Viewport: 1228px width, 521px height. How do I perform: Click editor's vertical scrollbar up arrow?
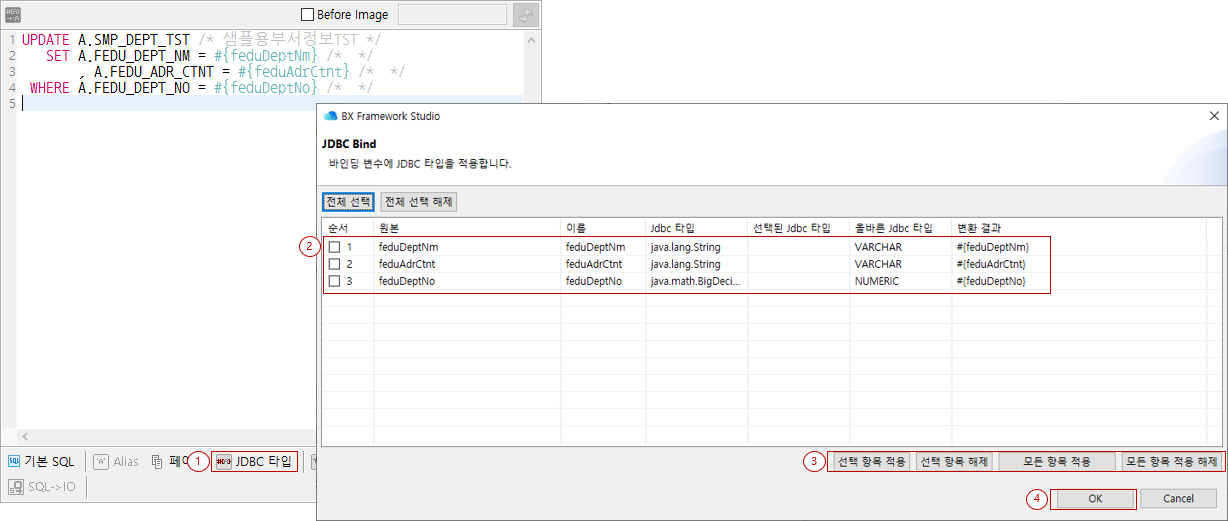pyautogui.click(x=531, y=38)
